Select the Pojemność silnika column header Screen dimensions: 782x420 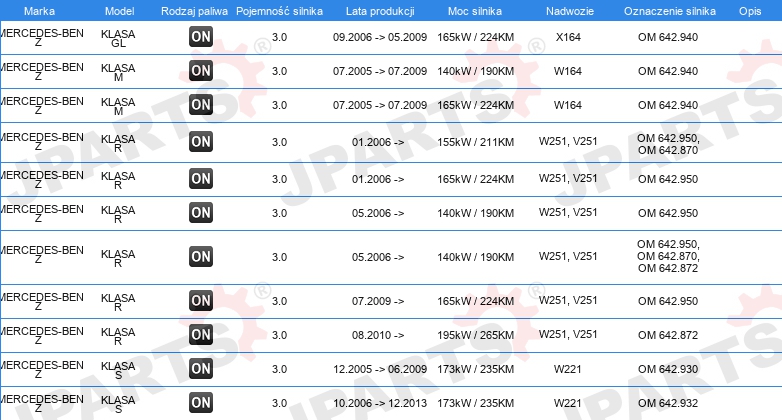(x=279, y=11)
